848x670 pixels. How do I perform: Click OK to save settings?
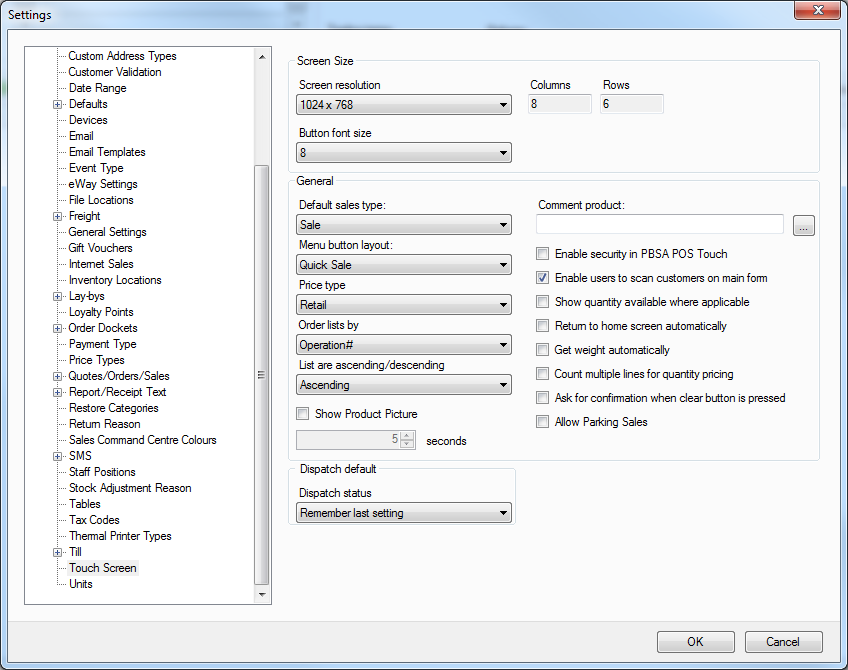point(695,642)
